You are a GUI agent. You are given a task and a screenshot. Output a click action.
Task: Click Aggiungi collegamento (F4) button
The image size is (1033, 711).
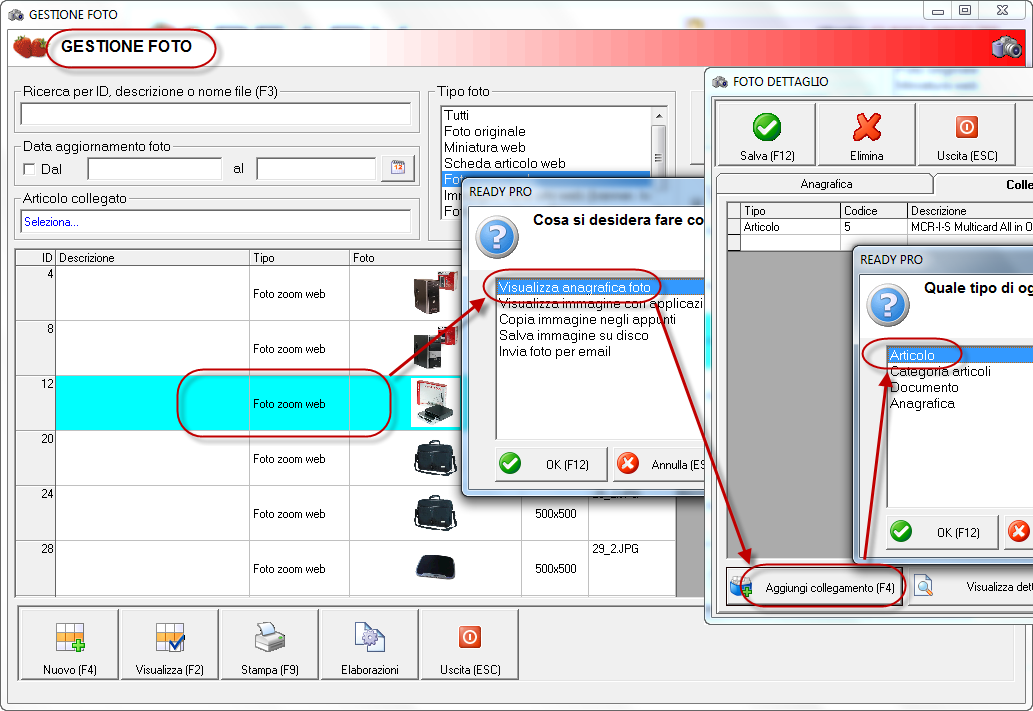click(x=814, y=586)
